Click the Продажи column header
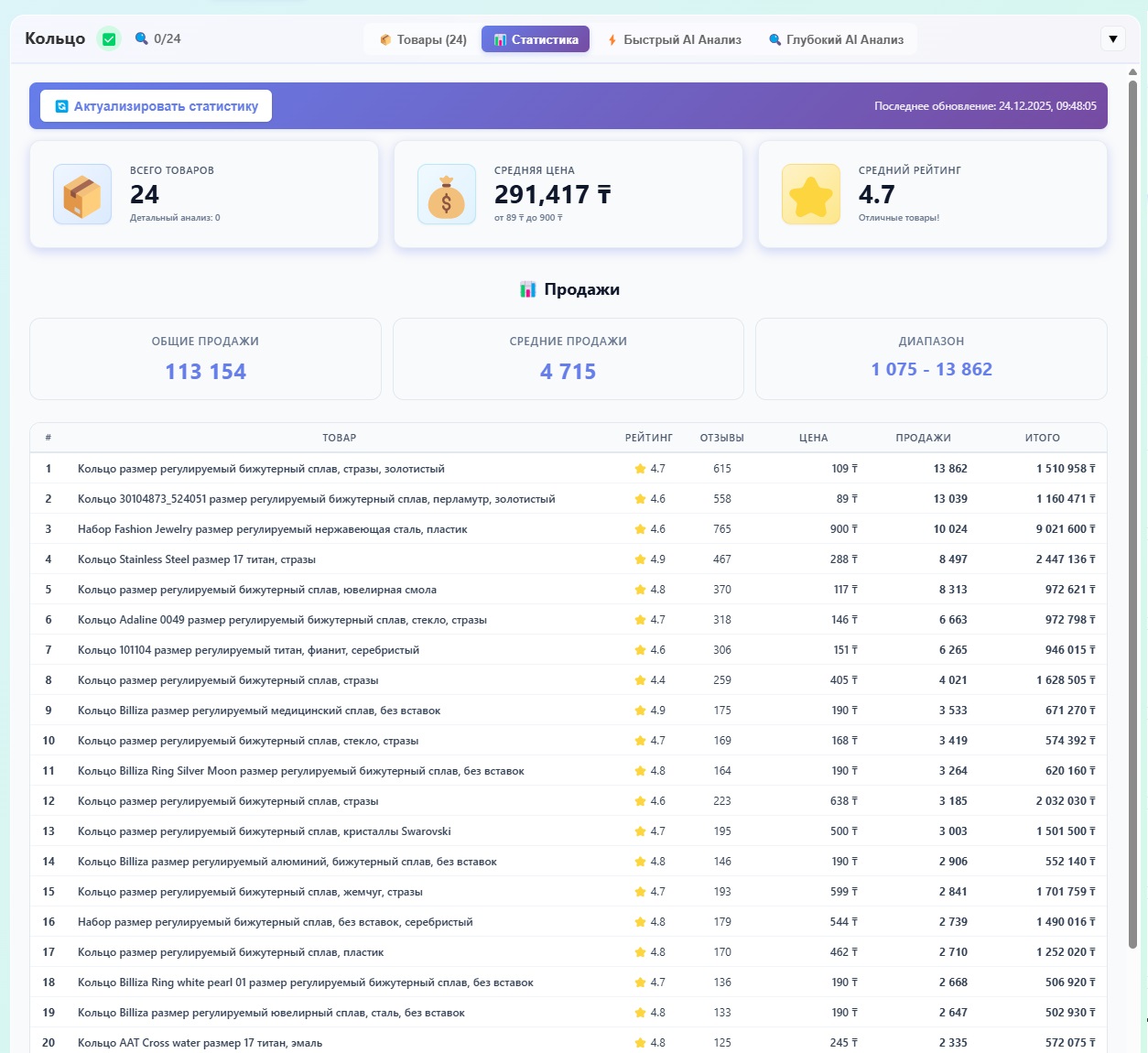Image resolution: width=1148 pixels, height=1053 pixels. point(923,438)
